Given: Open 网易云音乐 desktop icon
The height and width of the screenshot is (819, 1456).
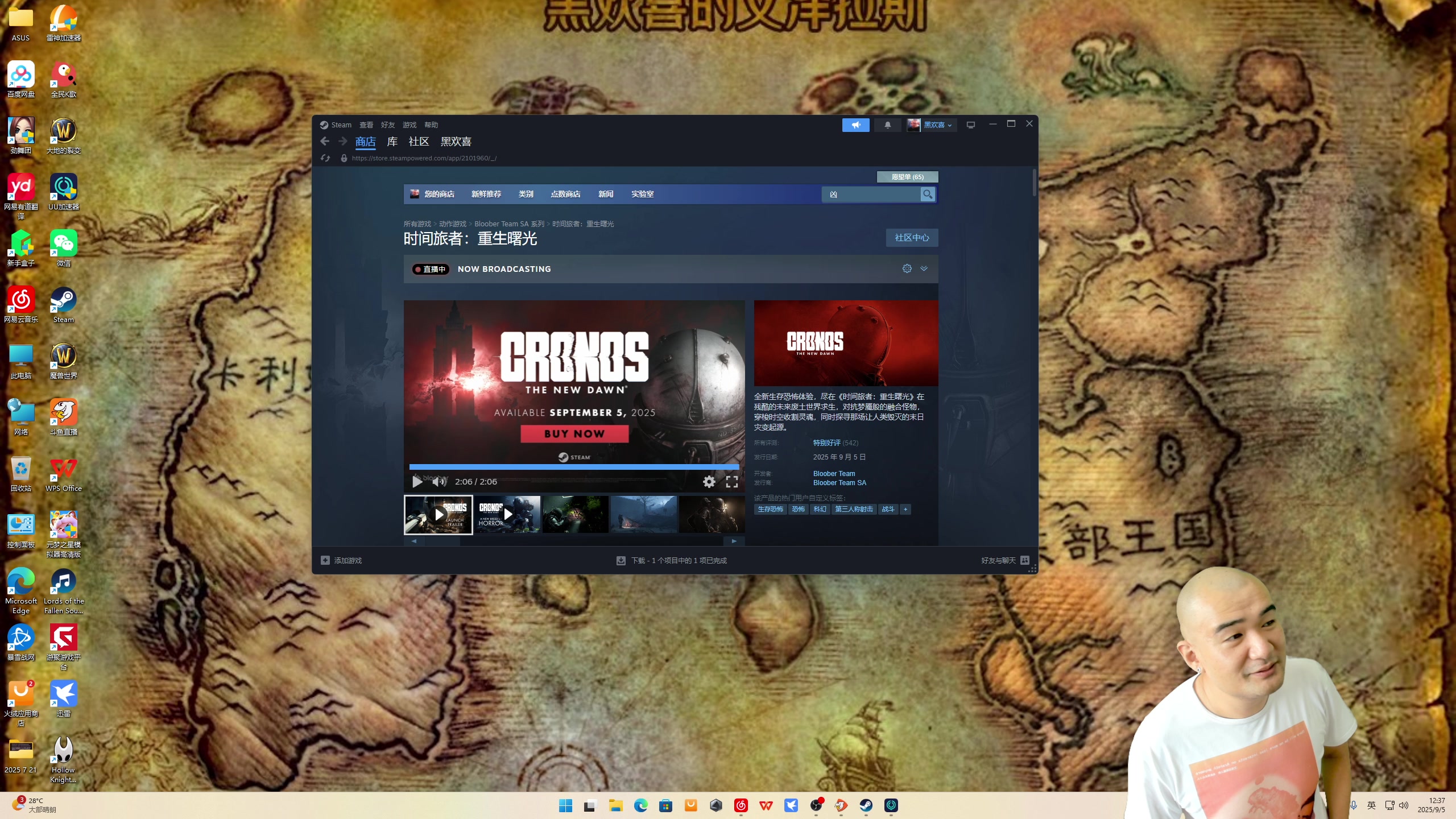Looking at the screenshot, I should tap(21, 305).
